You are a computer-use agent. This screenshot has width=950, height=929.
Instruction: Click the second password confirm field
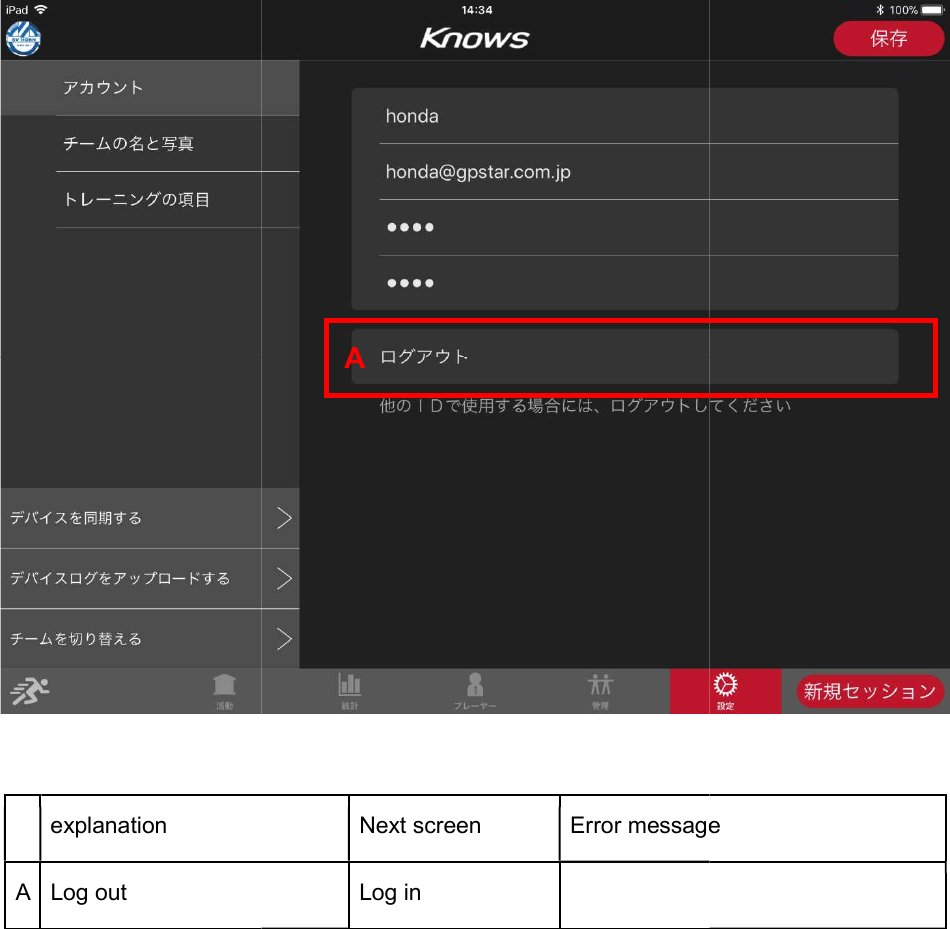pyautogui.click(x=625, y=283)
